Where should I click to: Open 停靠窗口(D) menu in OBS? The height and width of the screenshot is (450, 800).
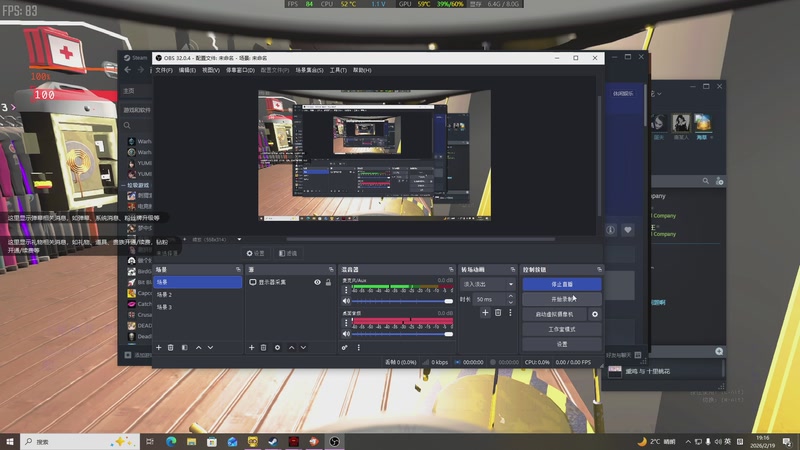(x=240, y=70)
